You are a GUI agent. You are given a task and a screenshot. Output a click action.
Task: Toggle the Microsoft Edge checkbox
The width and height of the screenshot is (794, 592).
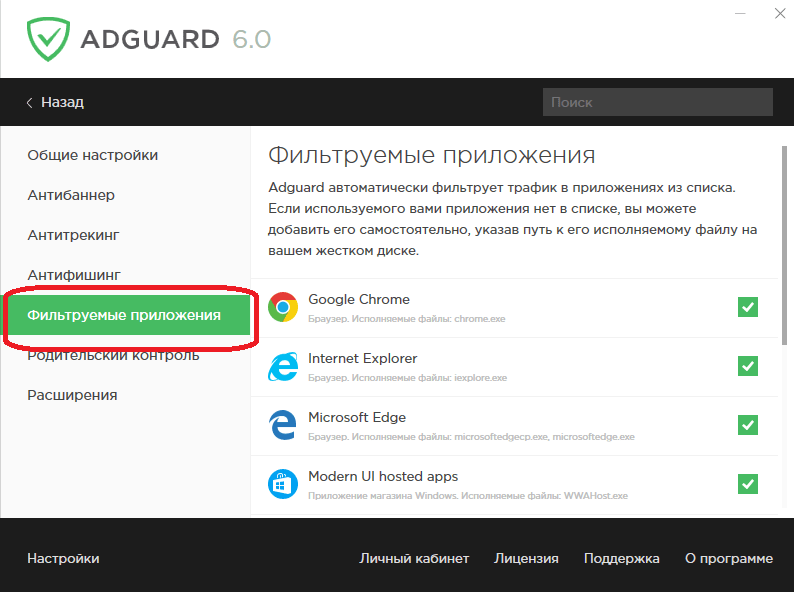pyautogui.click(x=748, y=425)
